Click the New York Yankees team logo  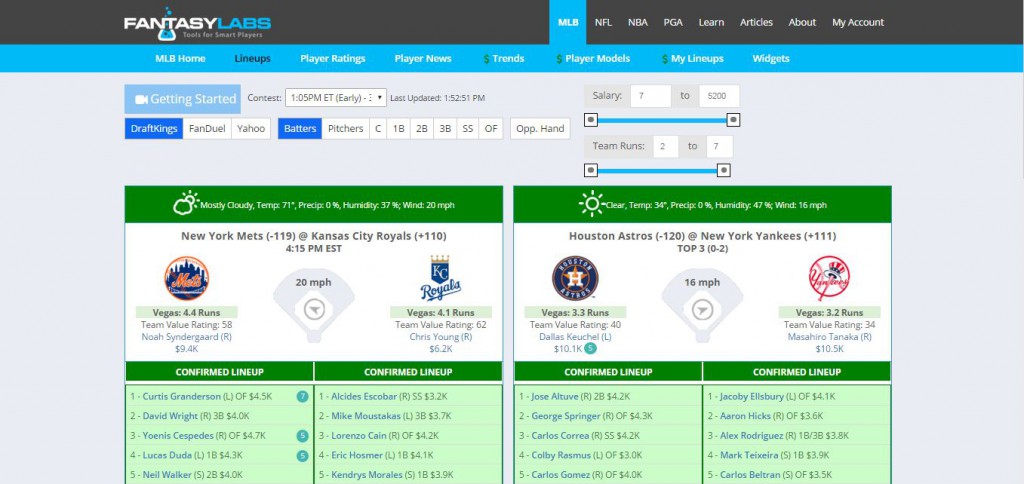[829, 278]
